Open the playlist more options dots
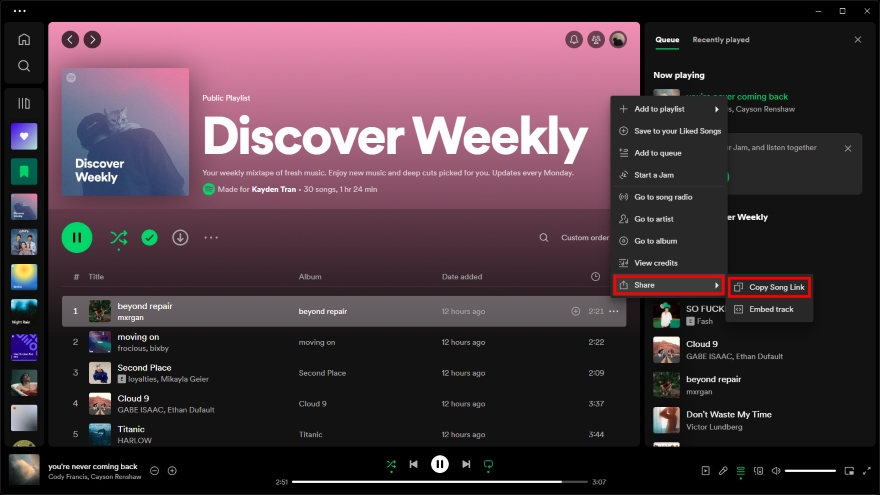This screenshot has width=880, height=495. click(211, 237)
